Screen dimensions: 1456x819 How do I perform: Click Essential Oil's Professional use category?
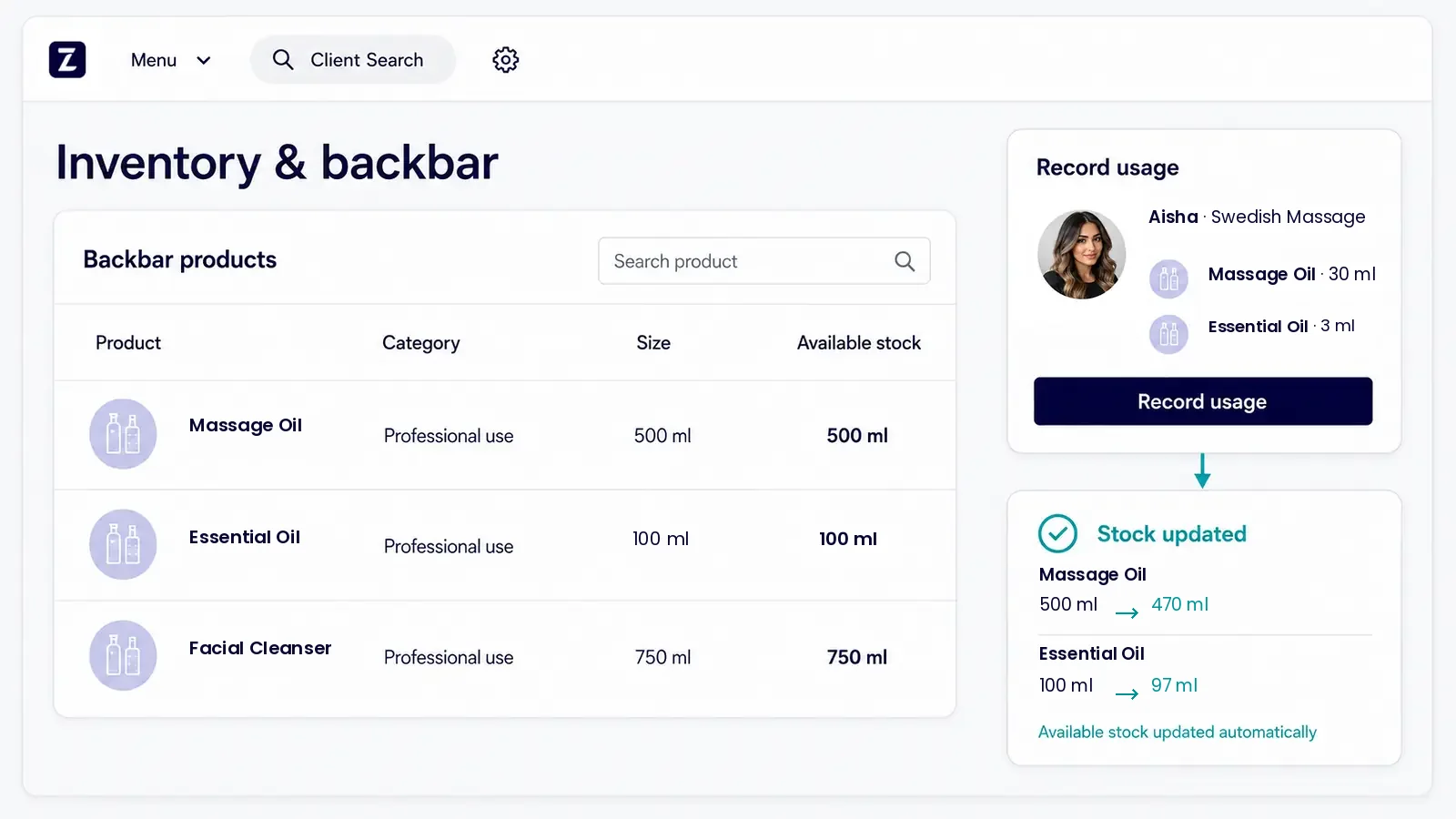click(449, 546)
